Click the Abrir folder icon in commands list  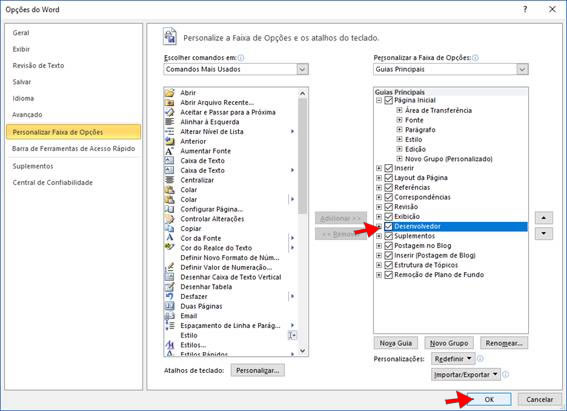(x=169, y=93)
